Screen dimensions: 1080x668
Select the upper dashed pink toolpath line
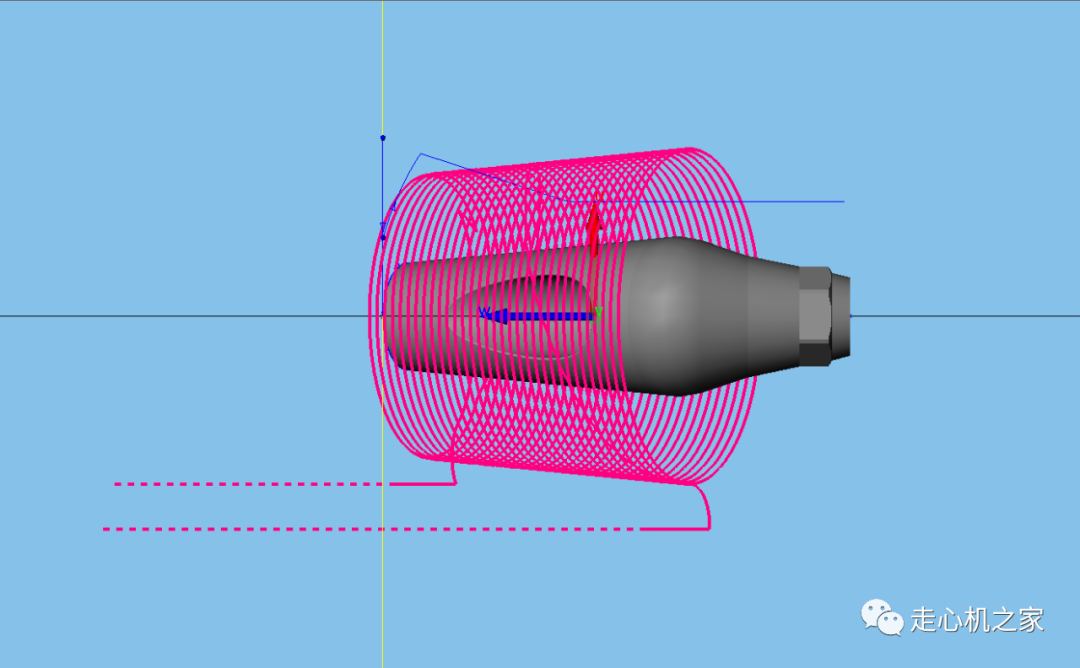(250, 484)
